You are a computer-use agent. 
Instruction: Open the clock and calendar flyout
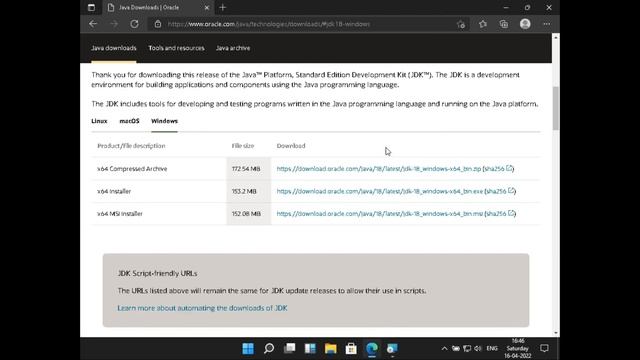[x=518, y=349]
